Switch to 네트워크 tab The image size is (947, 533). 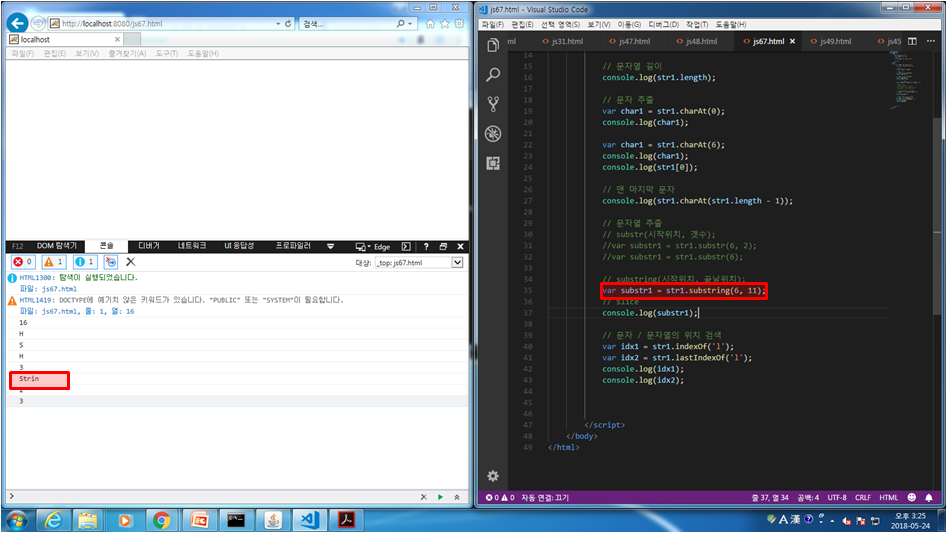click(x=192, y=246)
